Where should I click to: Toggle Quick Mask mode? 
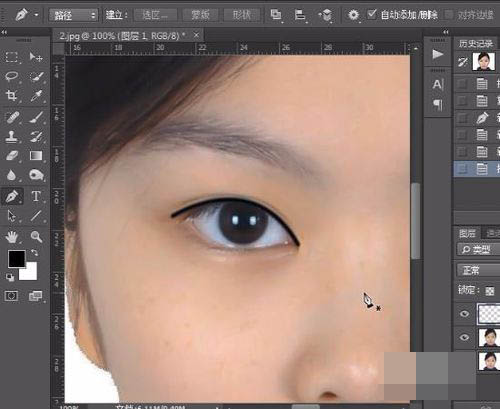[11, 296]
